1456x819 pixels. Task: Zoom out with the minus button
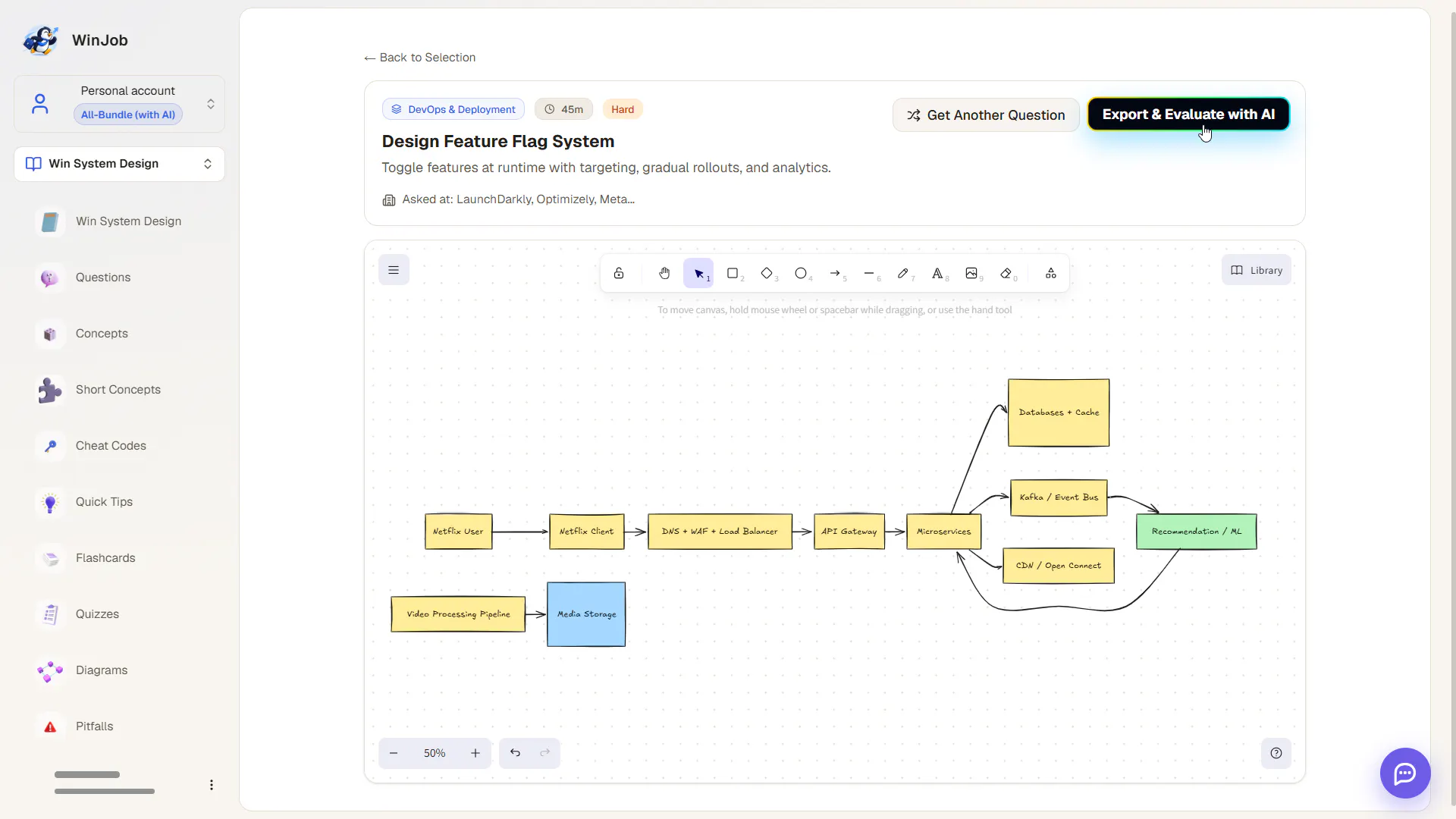pyautogui.click(x=394, y=753)
